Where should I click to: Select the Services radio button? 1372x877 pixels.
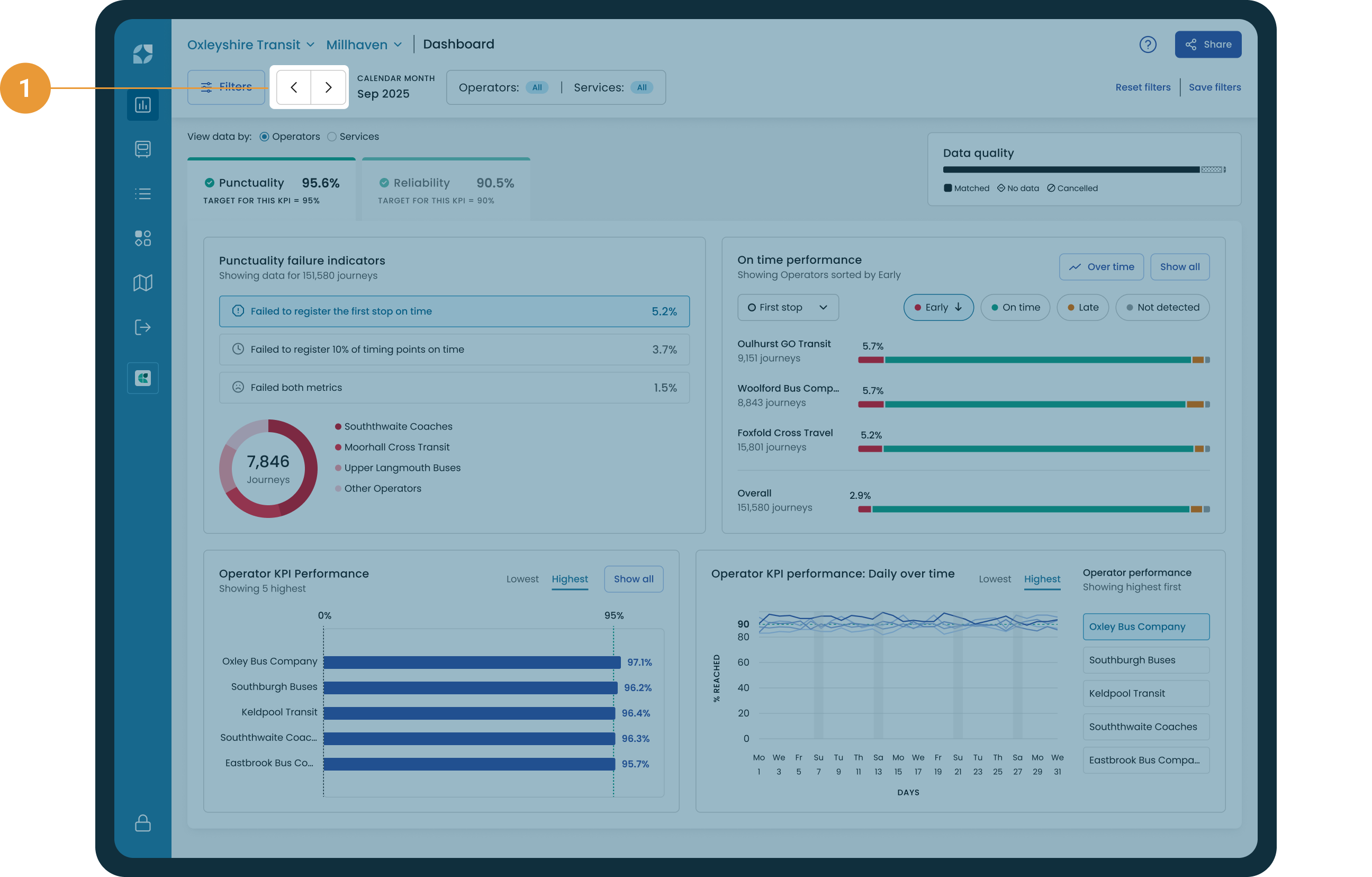(331, 137)
